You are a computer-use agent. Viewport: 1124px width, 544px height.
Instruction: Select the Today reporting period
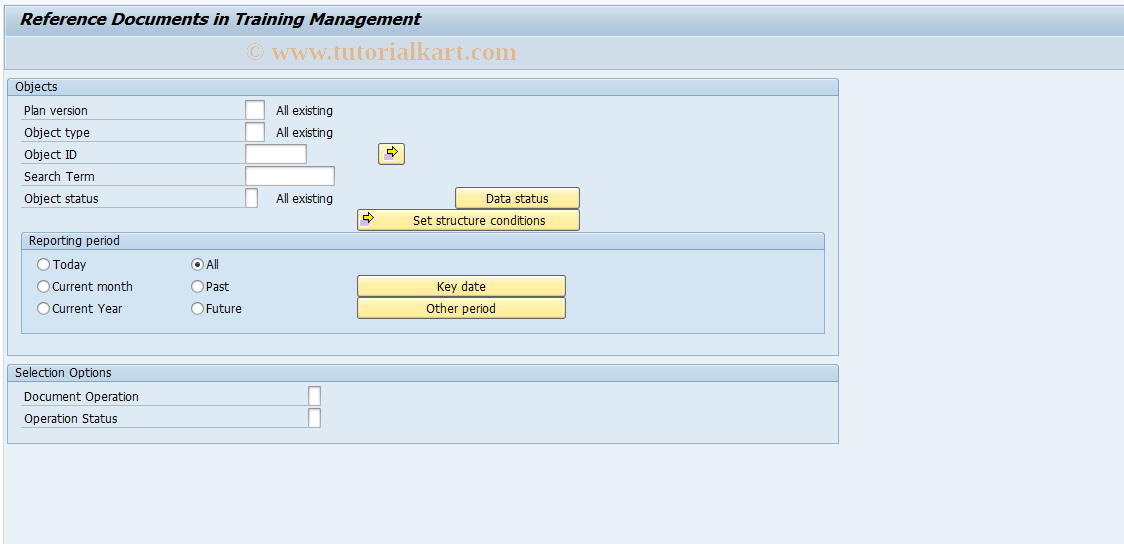pos(44,264)
